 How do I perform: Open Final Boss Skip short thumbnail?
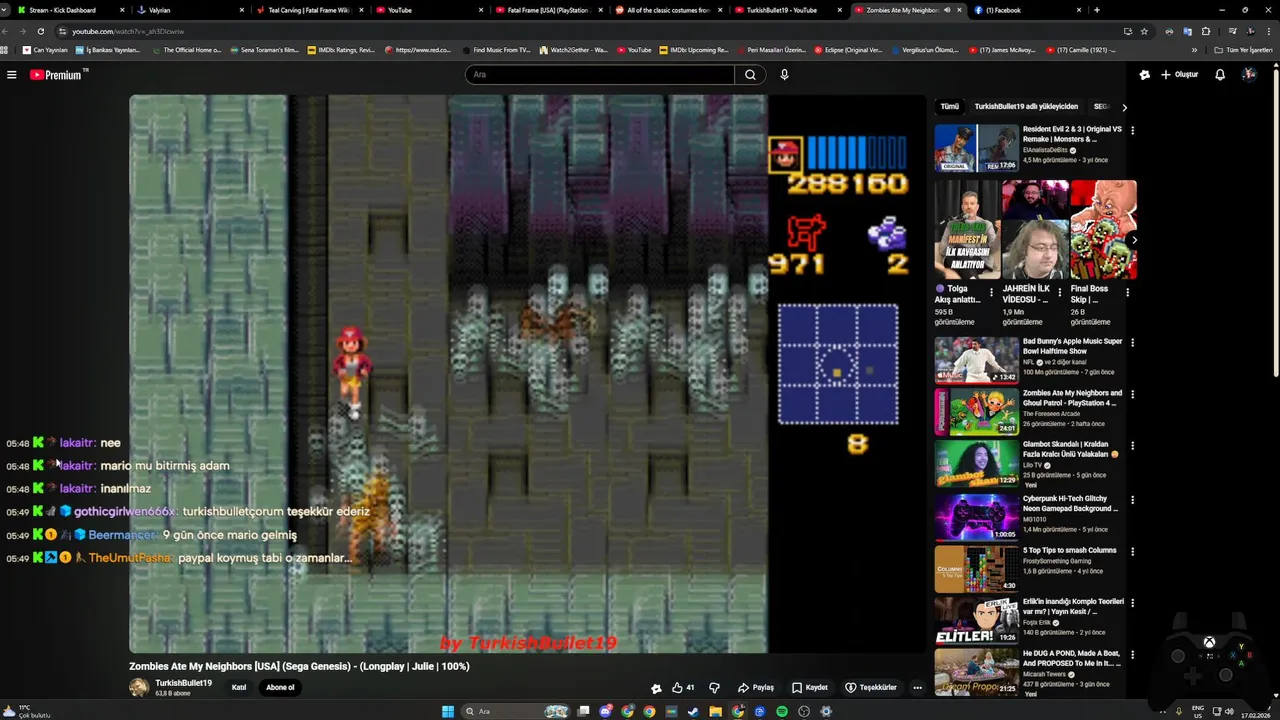pyautogui.click(x=1103, y=229)
